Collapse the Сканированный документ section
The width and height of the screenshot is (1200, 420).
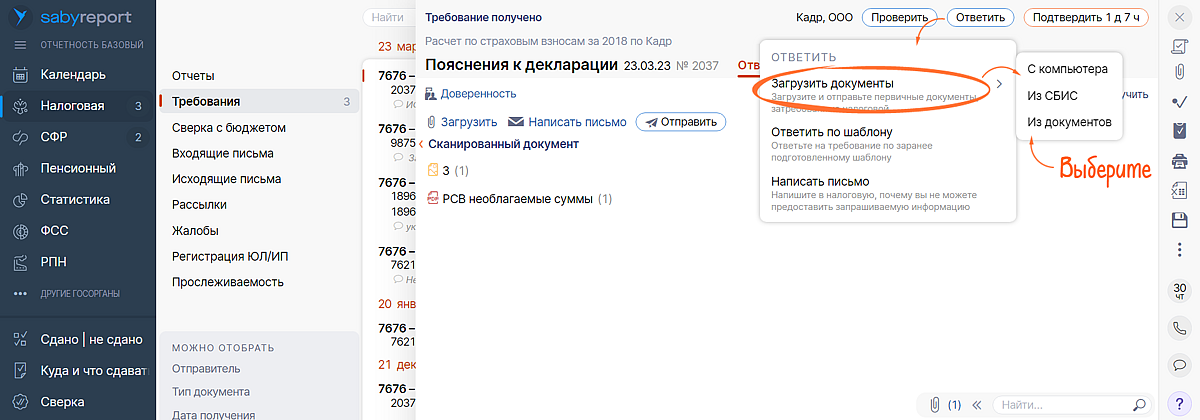[421, 144]
